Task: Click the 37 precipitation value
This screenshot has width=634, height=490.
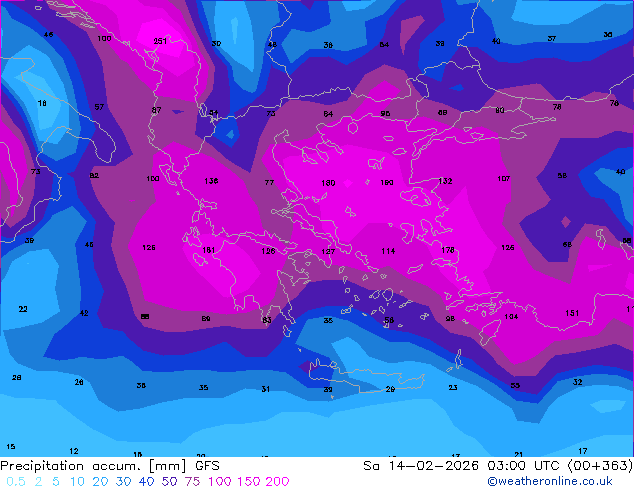Action: pos(552,38)
